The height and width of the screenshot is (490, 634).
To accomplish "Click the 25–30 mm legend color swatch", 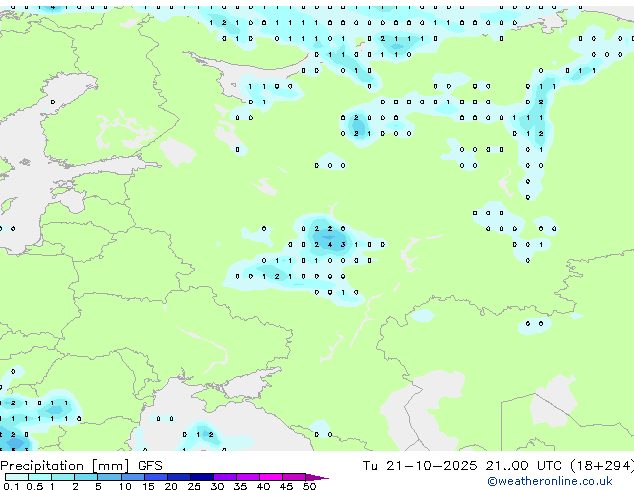I will (x=202, y=477).
